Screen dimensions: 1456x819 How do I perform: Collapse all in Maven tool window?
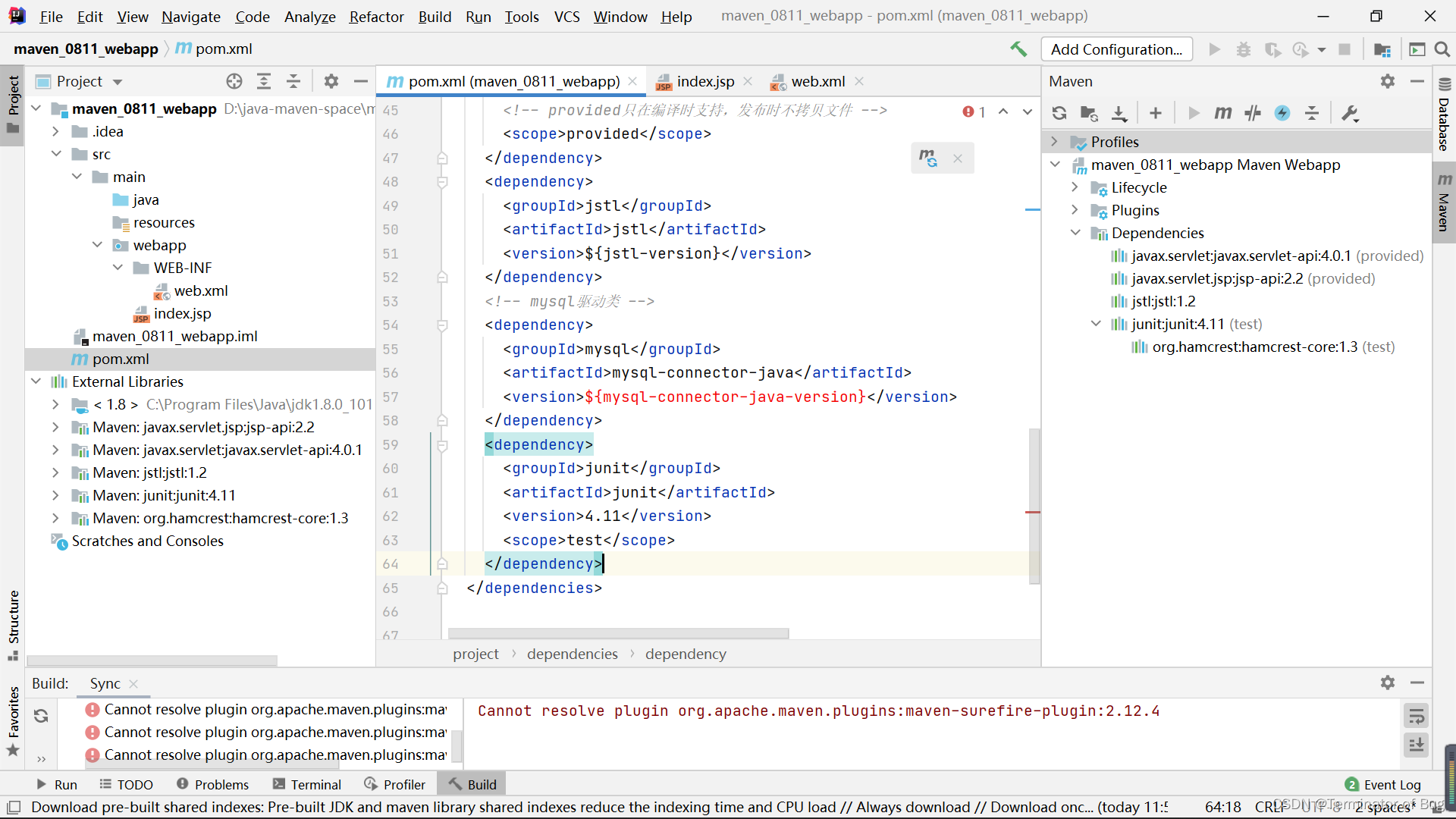coord(1312,113)
